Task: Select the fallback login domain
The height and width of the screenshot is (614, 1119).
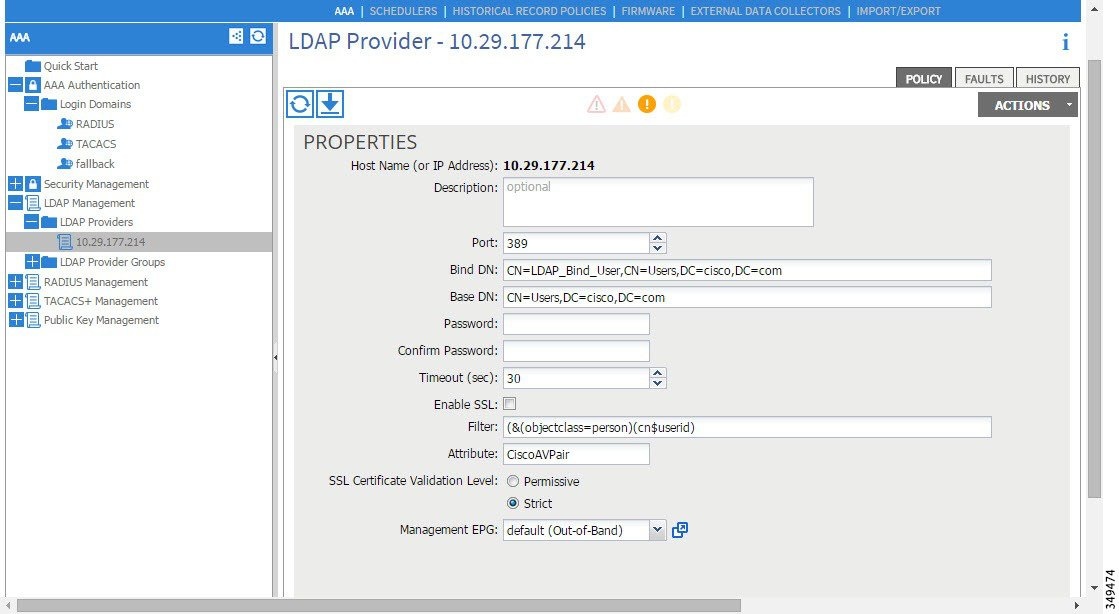Action: click(95, 164)
